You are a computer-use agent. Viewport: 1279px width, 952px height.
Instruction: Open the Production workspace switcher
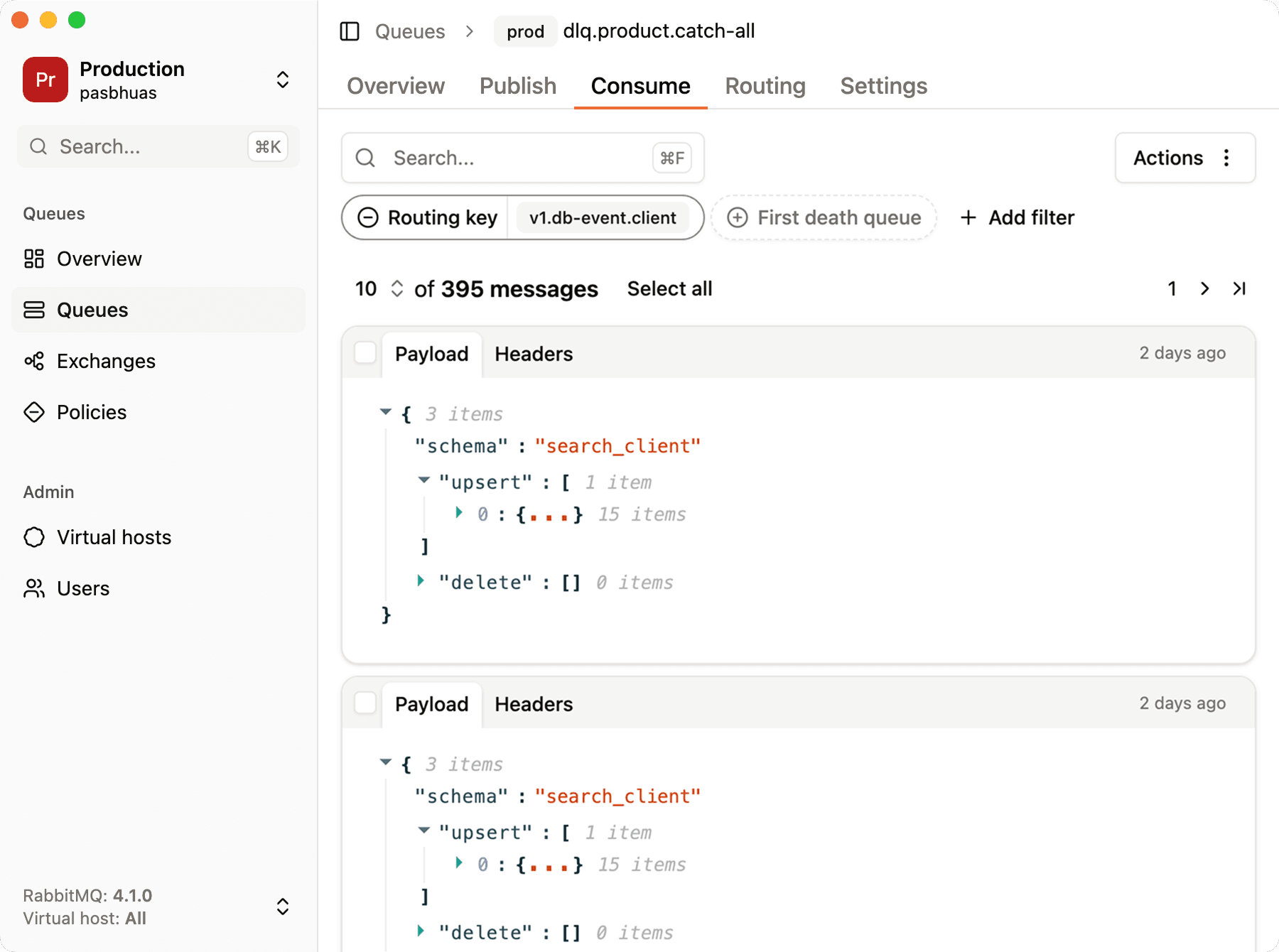(x=282, y=80)
